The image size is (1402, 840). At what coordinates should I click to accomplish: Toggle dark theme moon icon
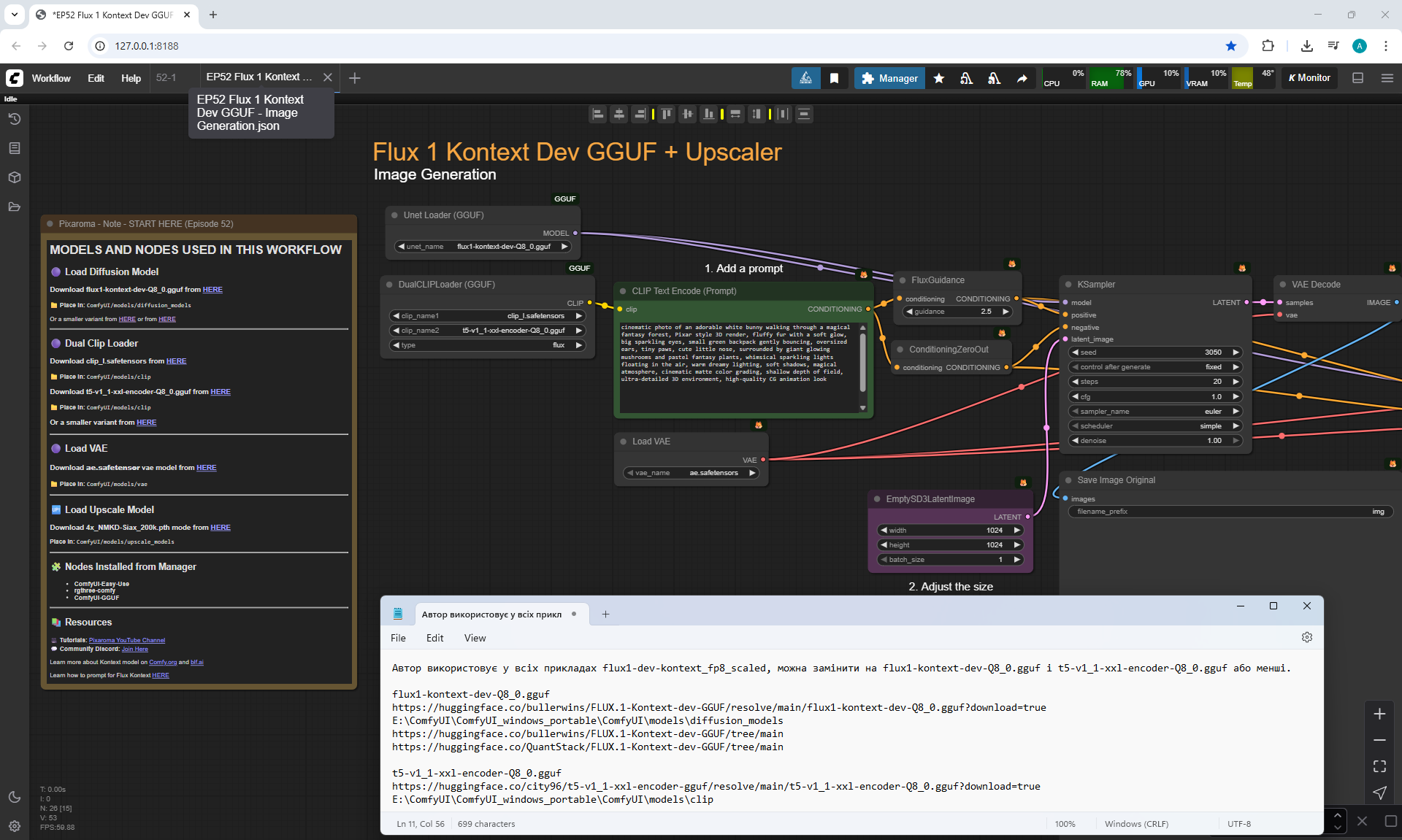15,797
